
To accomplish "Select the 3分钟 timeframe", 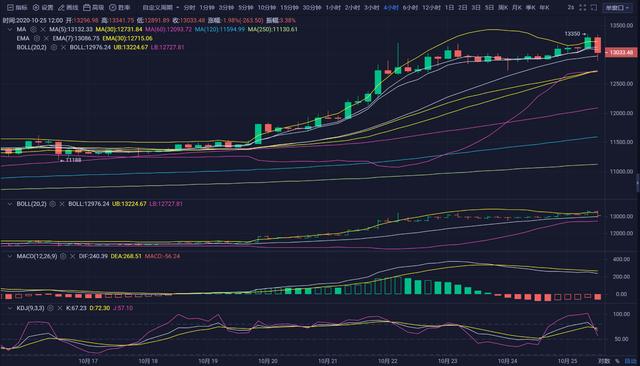I will point(226,7).
